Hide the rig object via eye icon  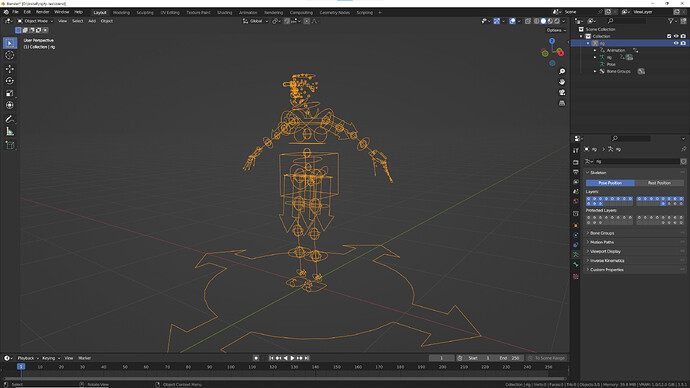pos(676,43)
